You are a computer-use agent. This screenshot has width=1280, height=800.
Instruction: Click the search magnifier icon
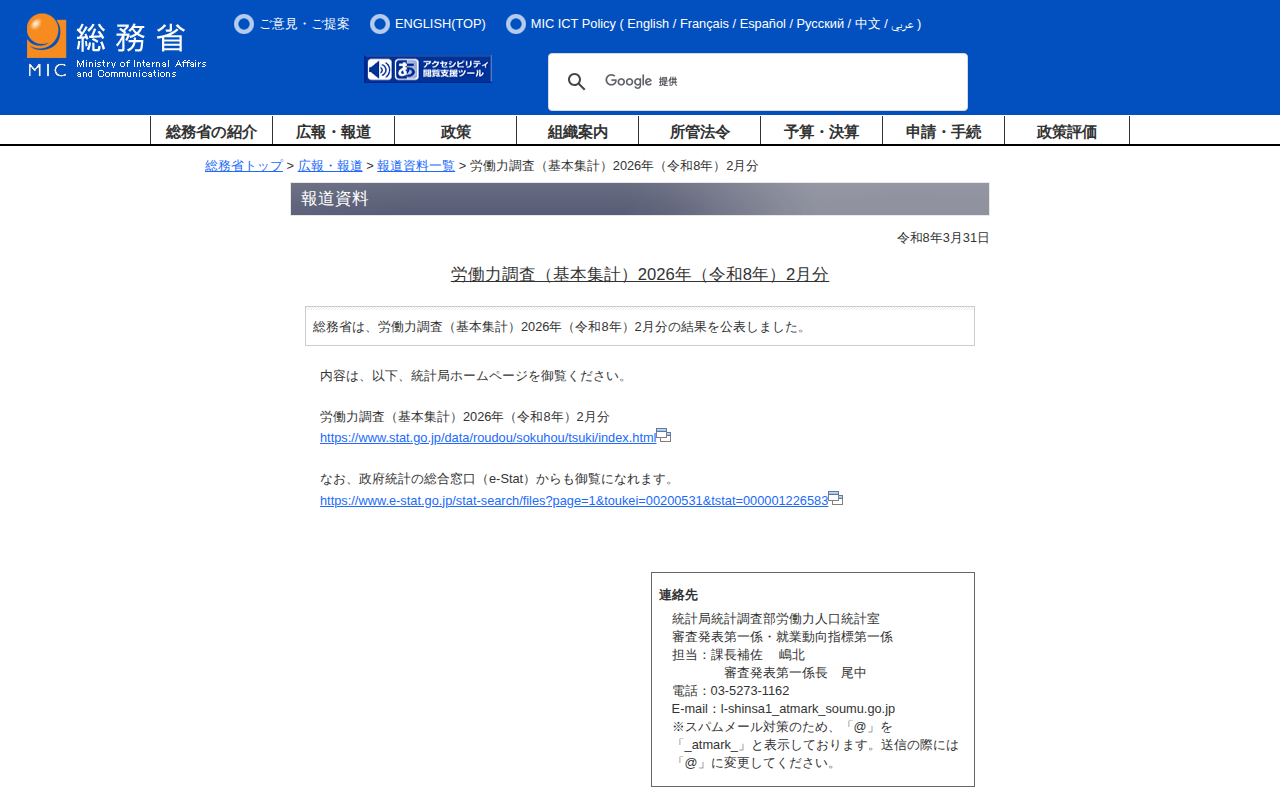coord(576,82)
